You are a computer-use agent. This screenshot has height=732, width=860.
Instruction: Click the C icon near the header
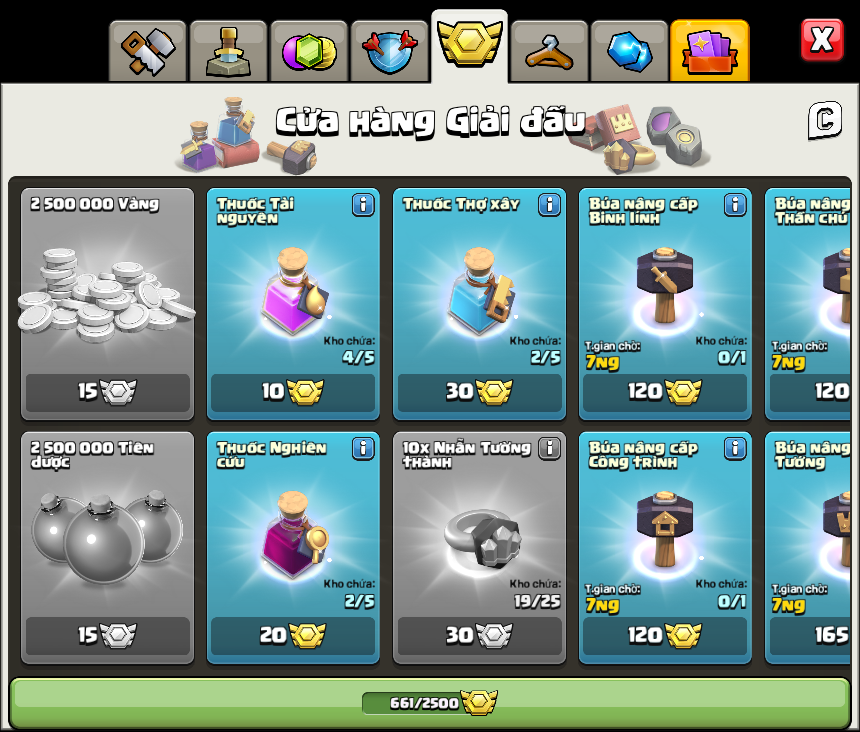[x=825, y=120]
